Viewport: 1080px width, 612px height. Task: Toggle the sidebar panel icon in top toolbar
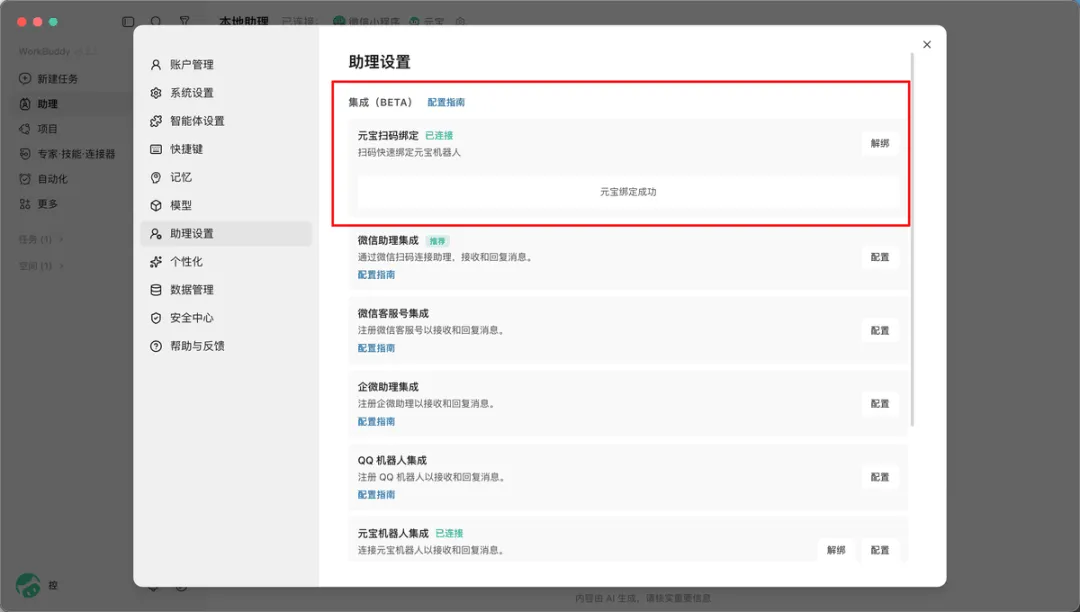coord(128,21)
